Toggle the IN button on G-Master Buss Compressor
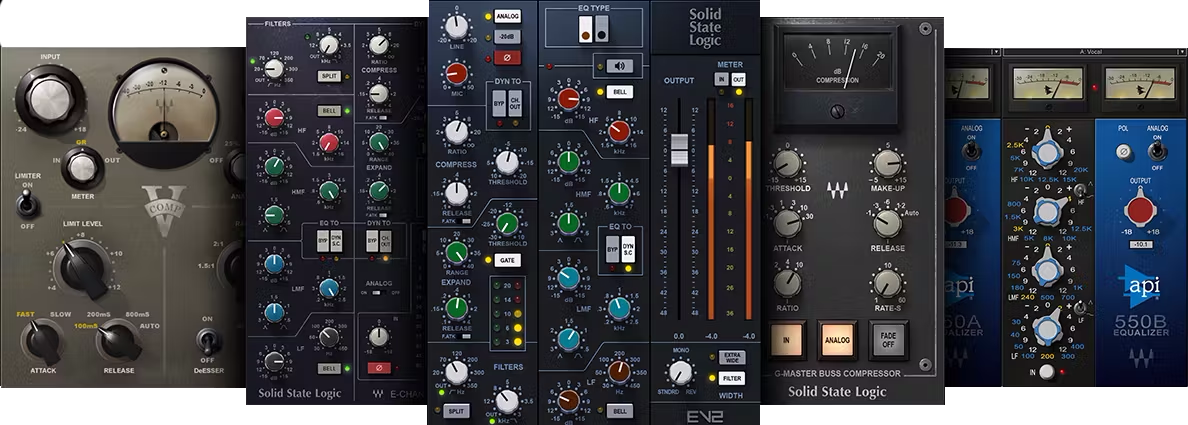The image size is (1188, 425). [786, 340]
